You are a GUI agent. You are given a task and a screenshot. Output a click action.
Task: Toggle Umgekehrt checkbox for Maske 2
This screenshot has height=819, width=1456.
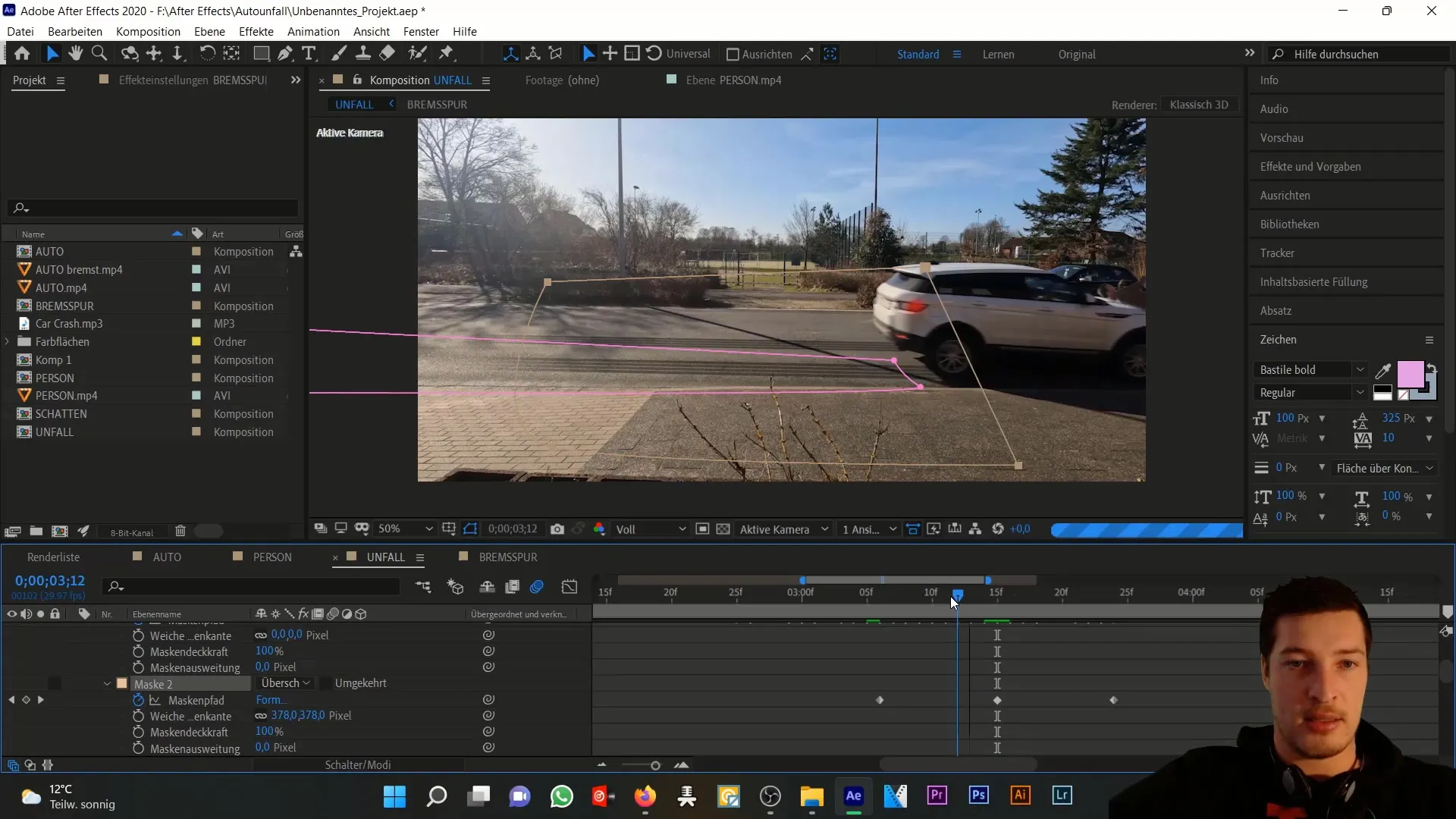(325, 683)
